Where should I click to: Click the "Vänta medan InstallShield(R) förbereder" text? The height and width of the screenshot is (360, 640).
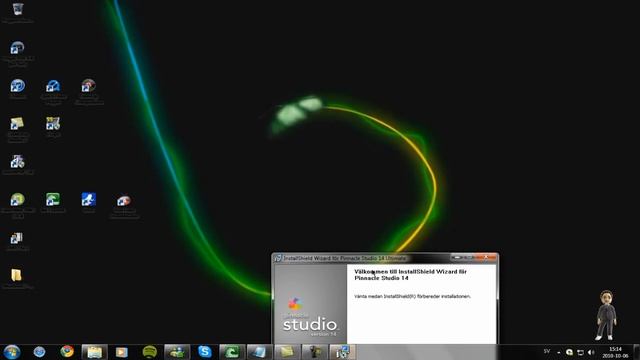(412, 296)
